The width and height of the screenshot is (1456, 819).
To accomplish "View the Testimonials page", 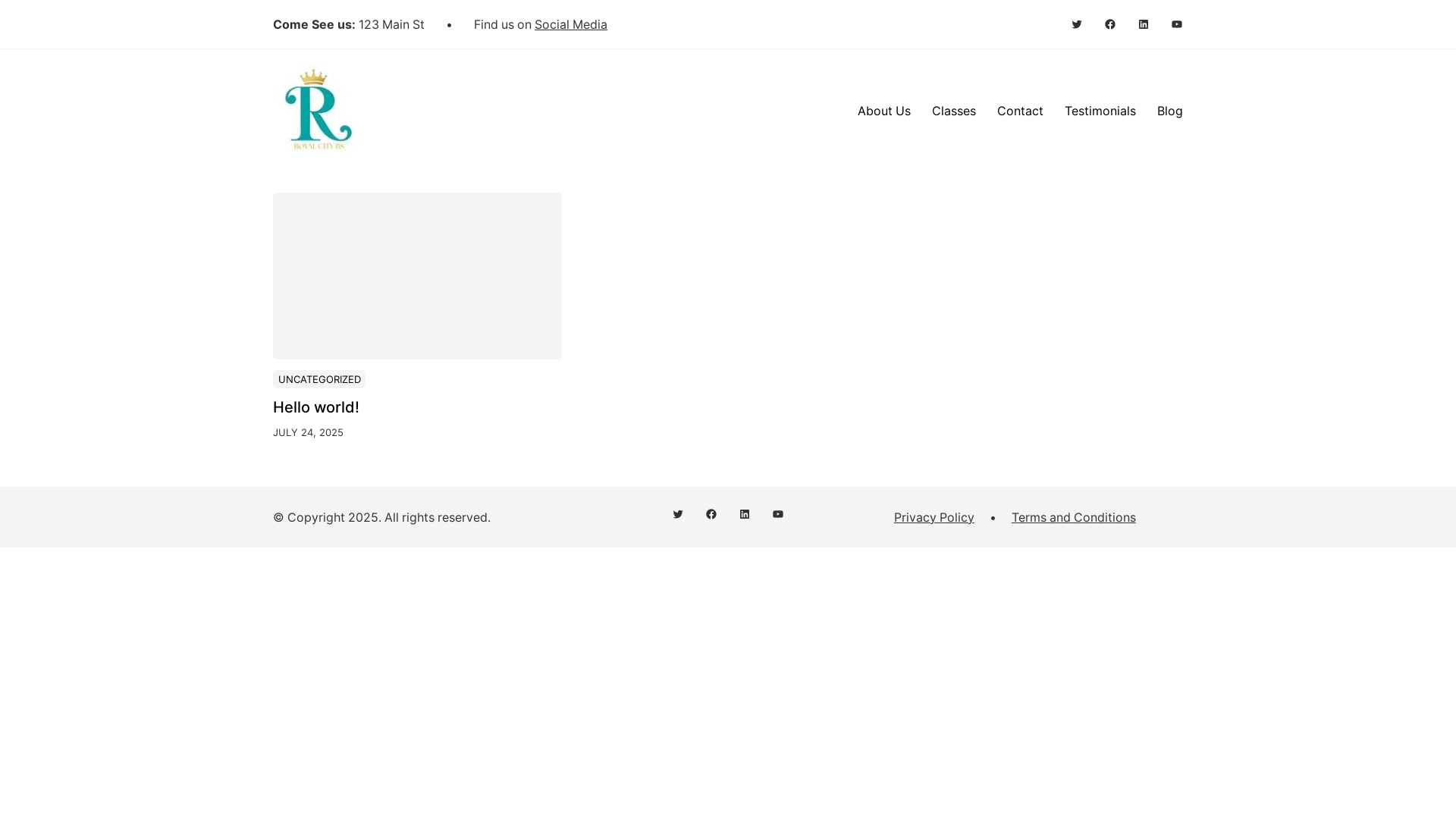I will [1100, 111].
